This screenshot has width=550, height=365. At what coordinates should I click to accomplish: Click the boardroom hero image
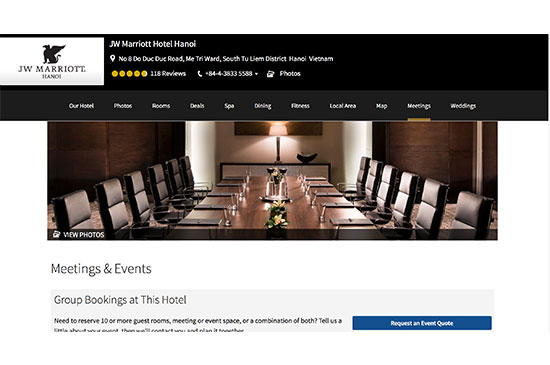tap(272, 181)
